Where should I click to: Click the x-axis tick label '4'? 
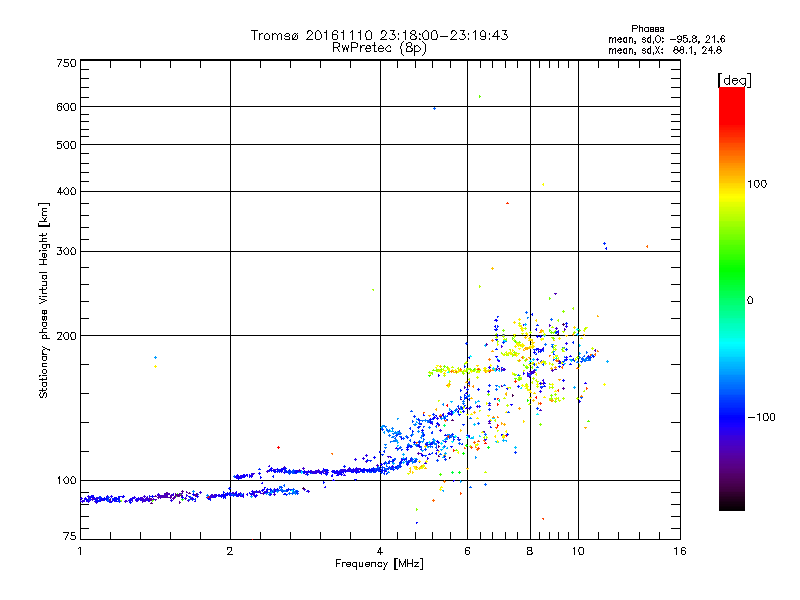(x=380, y=551)
